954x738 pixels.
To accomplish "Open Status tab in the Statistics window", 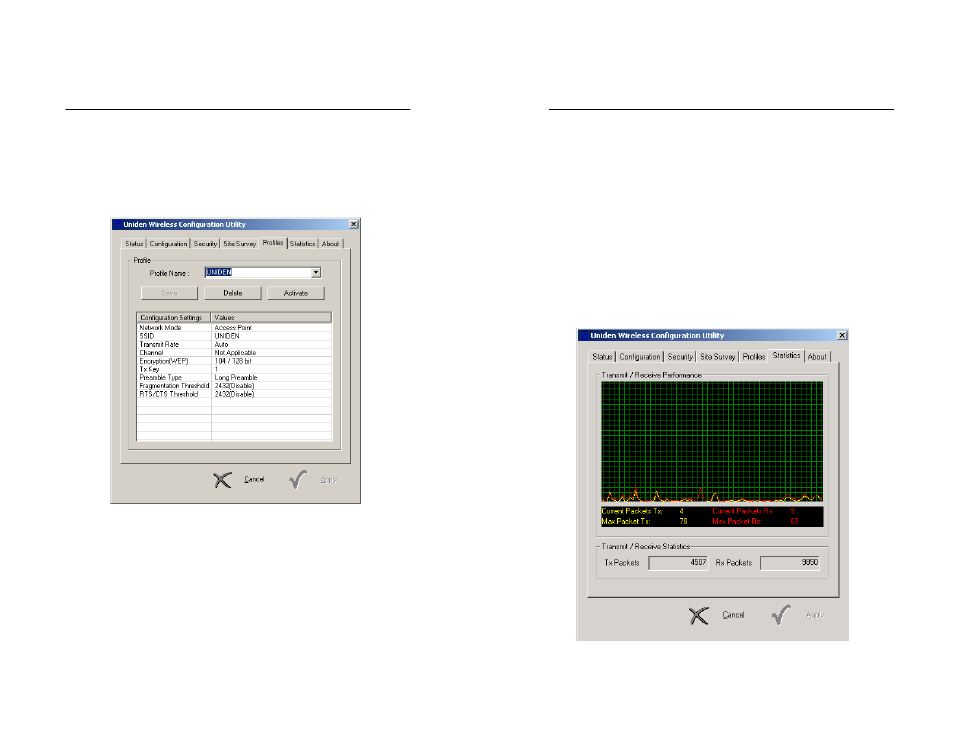I will (602, 357).
